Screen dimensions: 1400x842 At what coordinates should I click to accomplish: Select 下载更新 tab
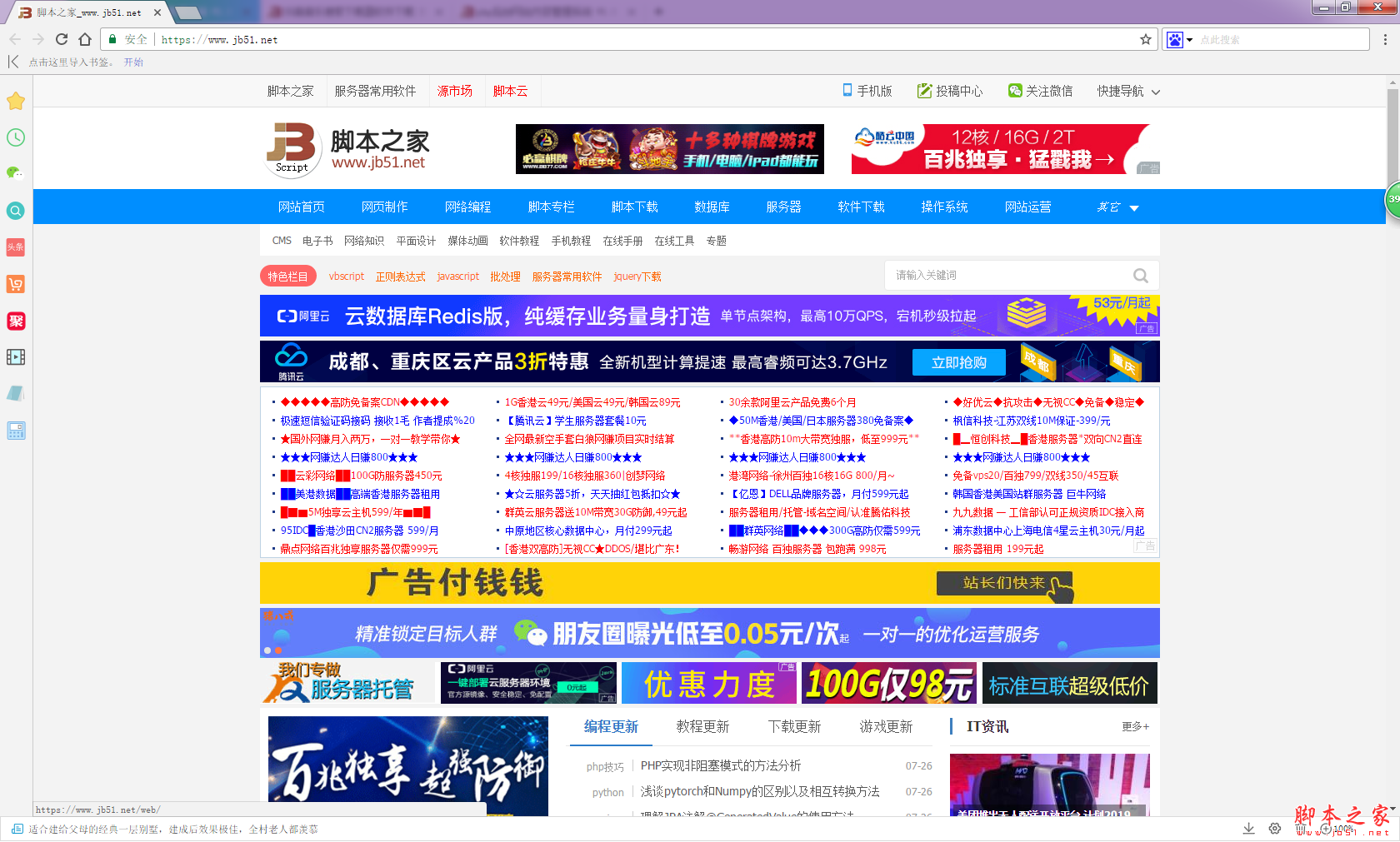coord(794,727)
